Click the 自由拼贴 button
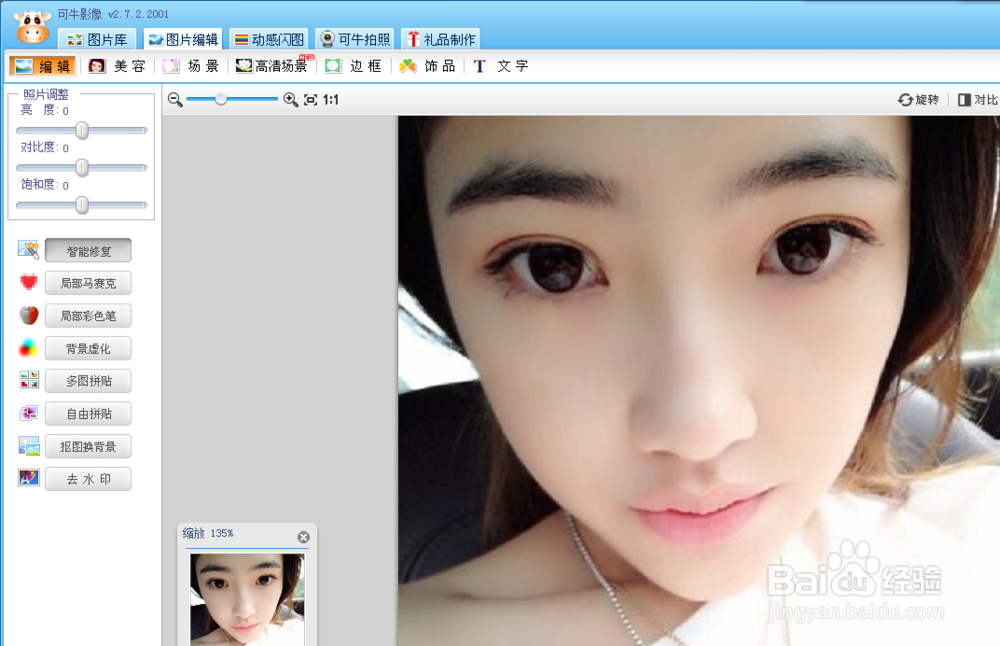 point(88,413)
